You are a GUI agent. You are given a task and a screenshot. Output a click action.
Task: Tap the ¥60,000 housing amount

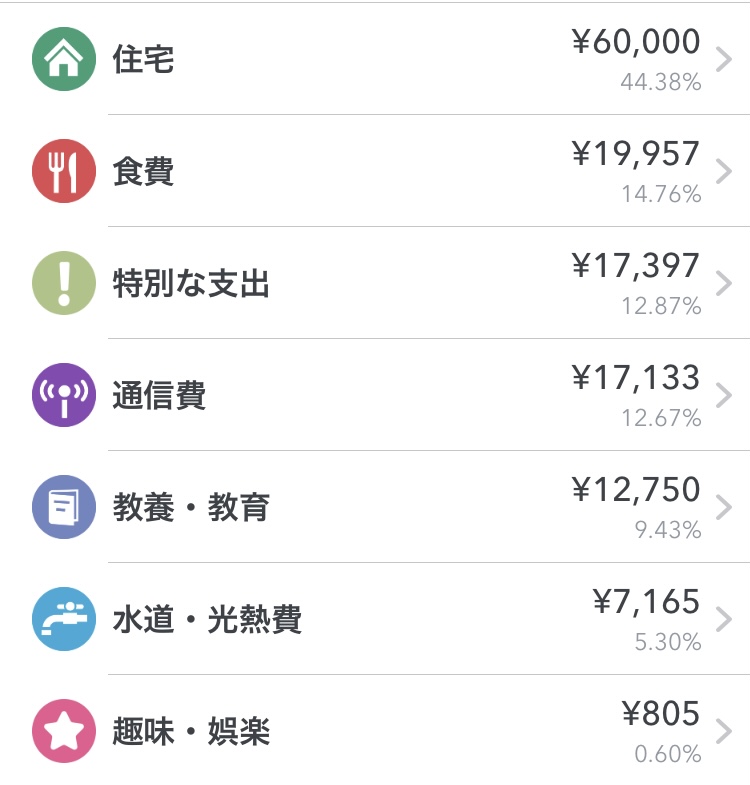tap(636, 42)
